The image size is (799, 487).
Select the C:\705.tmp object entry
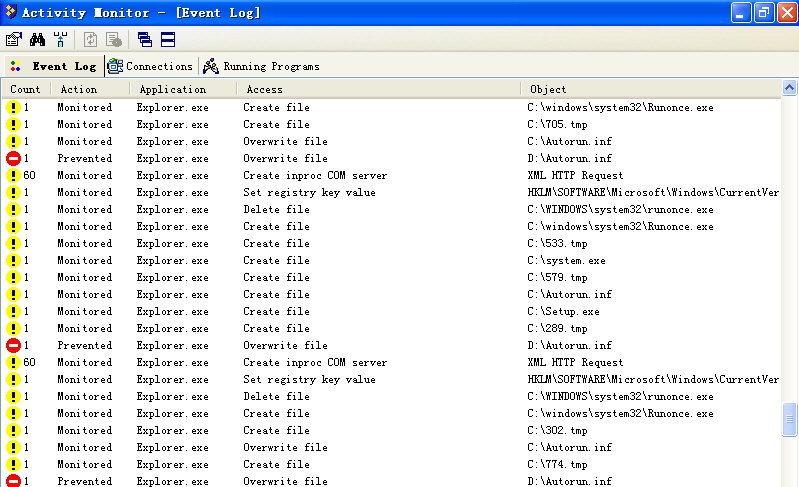tap(557, 124)
